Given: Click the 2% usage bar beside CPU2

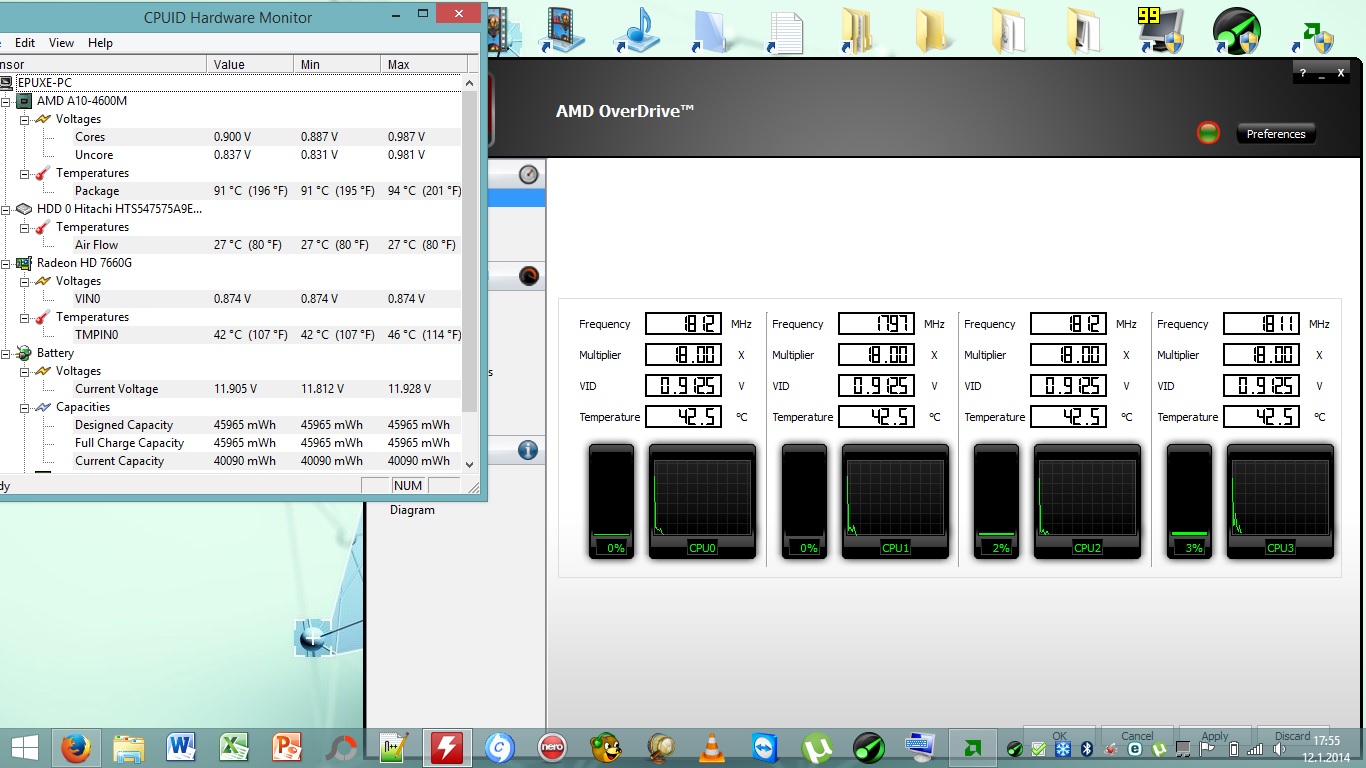Looking at the screenshot, I should pos(997,501).
